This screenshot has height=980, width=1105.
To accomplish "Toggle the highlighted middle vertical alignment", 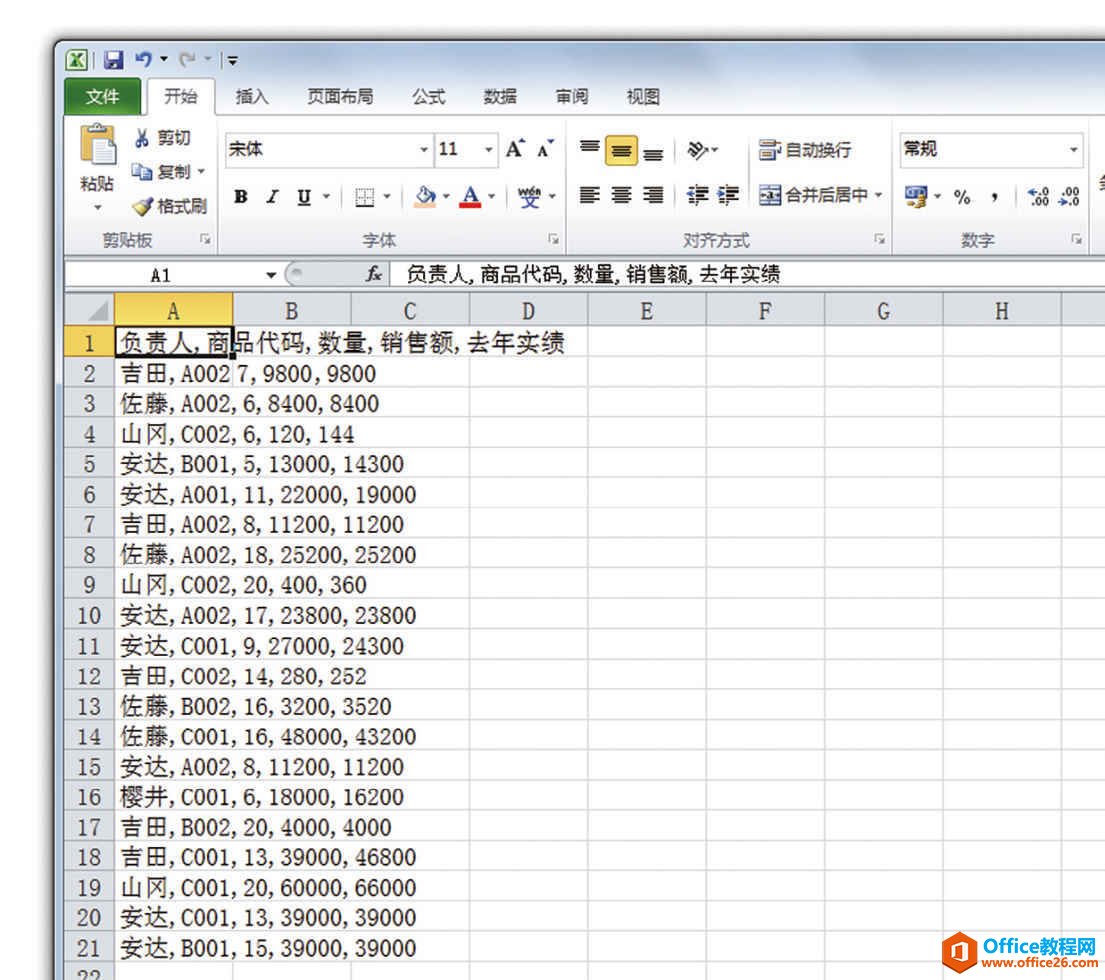I will coord(621,150).
